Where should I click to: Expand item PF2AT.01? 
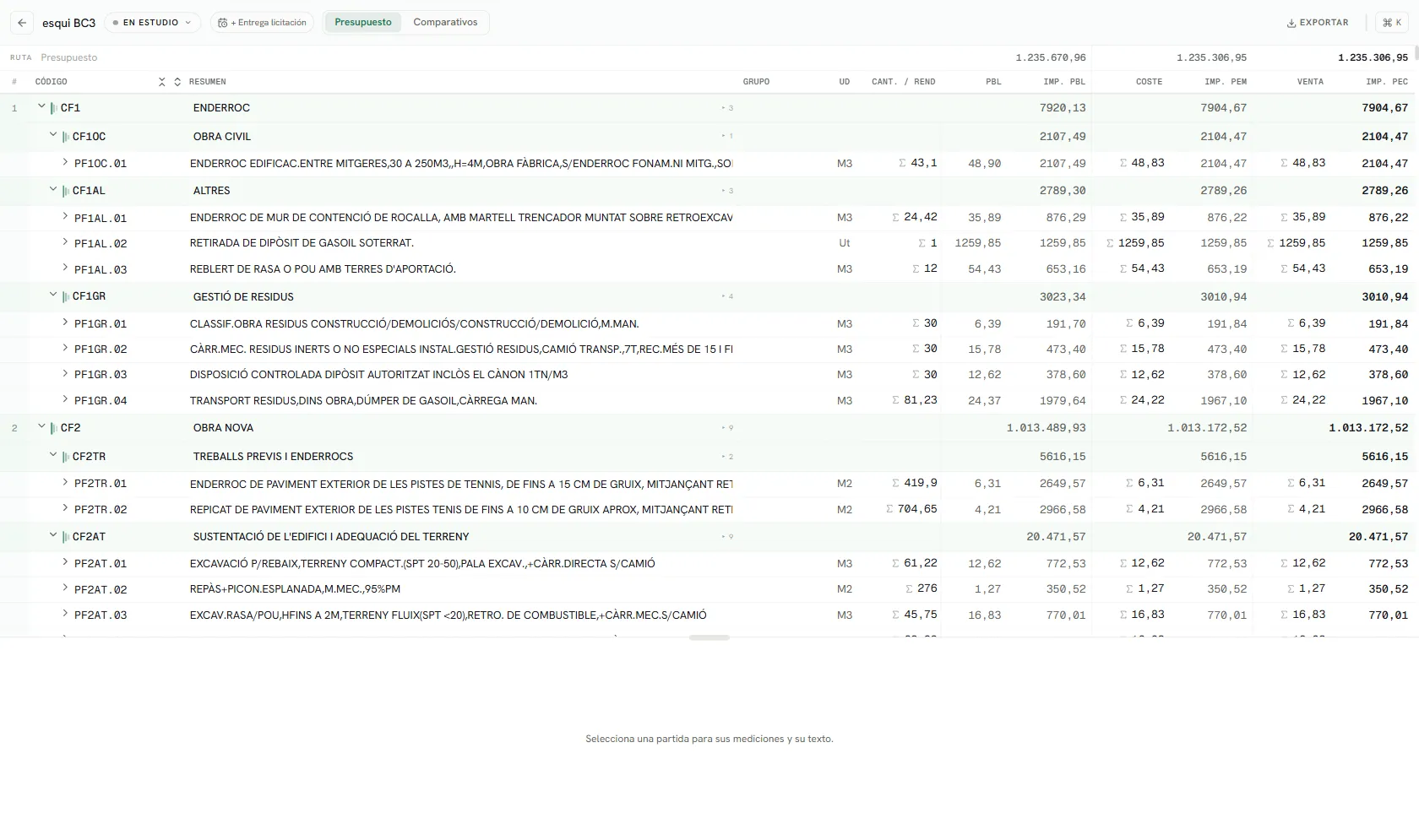[x=65, y=562]
